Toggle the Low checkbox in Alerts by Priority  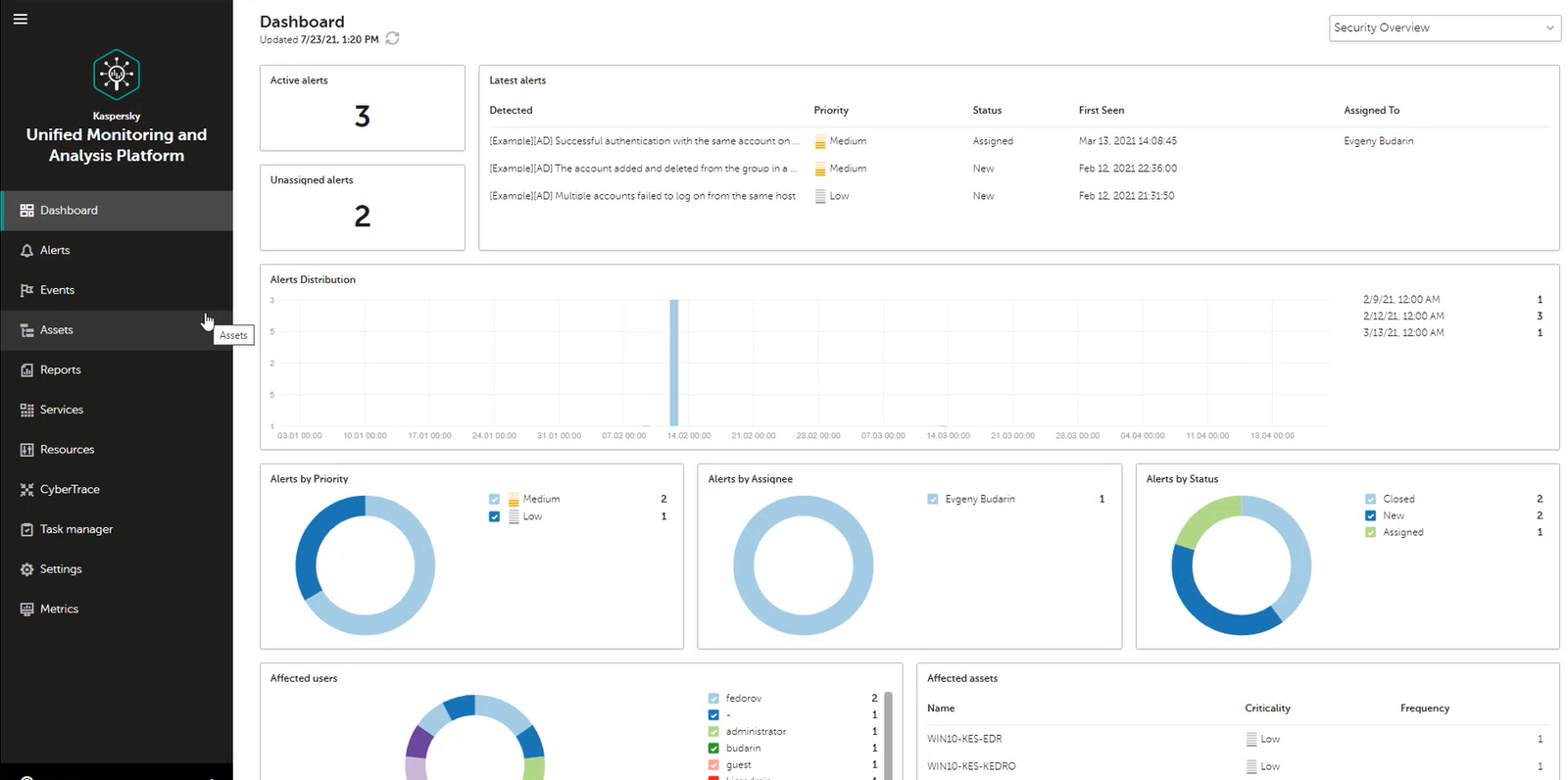tap(494, 516)
